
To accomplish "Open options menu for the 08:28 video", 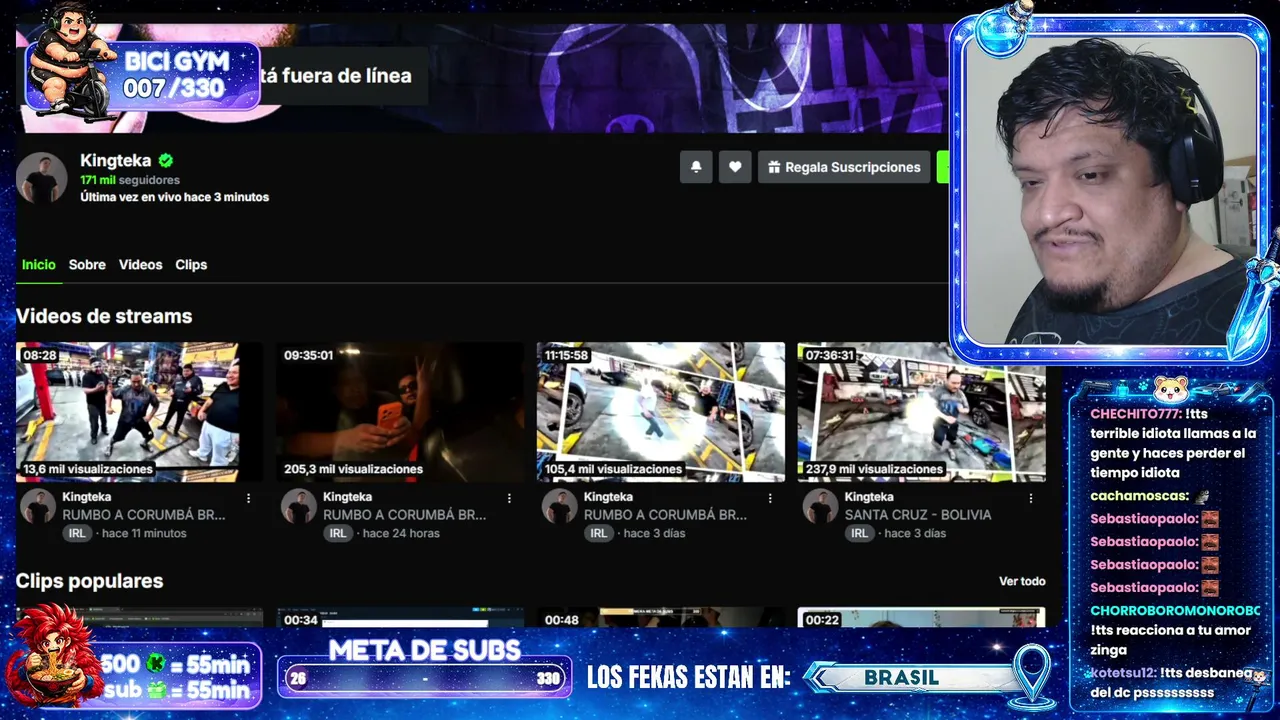I will tap(249, 498).
